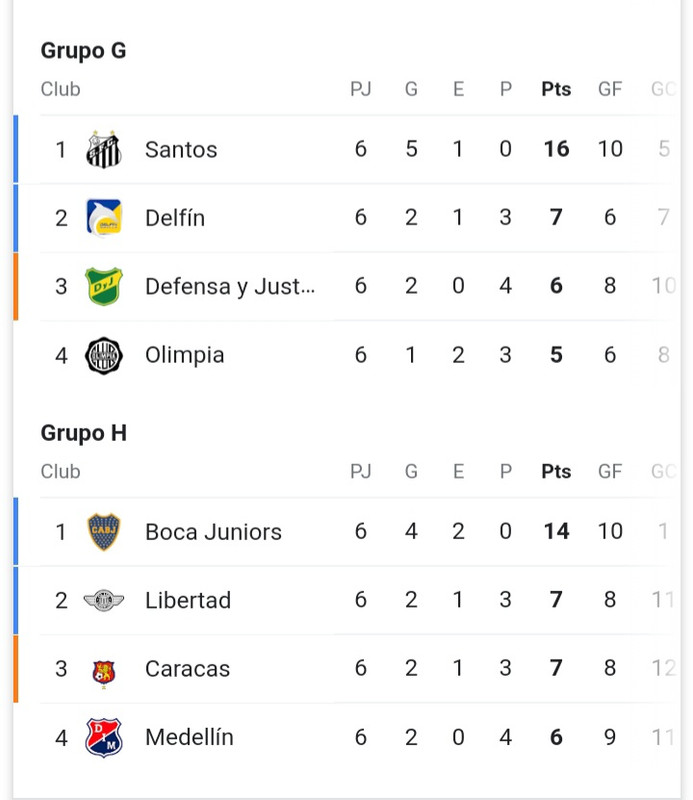Screen dimensions: 693x800
Task: Click the Defensa y Justicia crest
Action: pos(104,286)
